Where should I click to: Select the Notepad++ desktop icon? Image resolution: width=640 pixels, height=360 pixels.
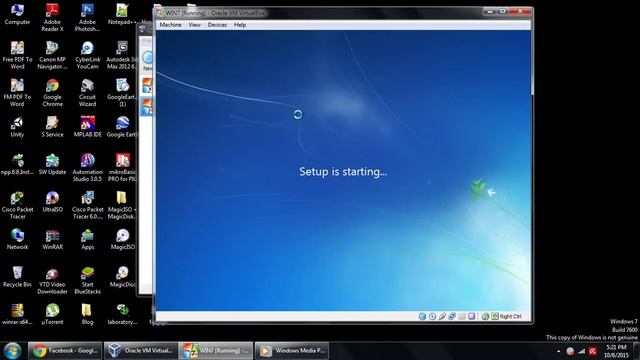coord(122,14)
